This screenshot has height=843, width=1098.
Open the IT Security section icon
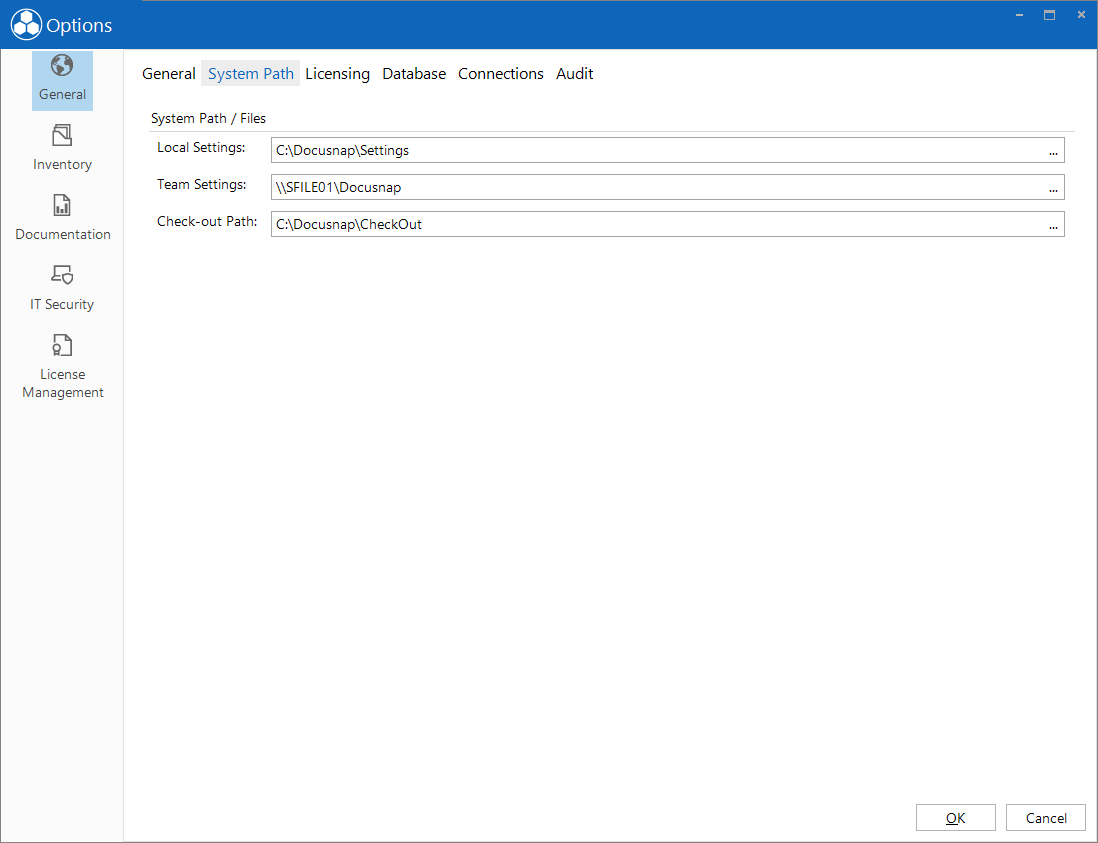tap(62, 274)
